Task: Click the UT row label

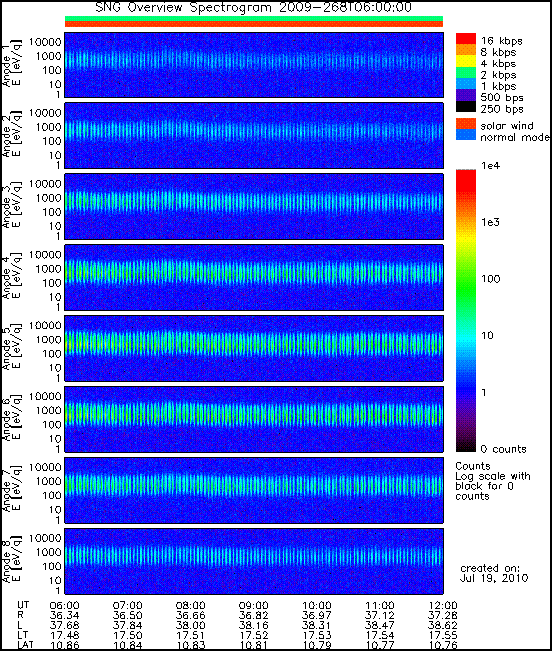Action: pyautogui.click(x=23, y=605)
